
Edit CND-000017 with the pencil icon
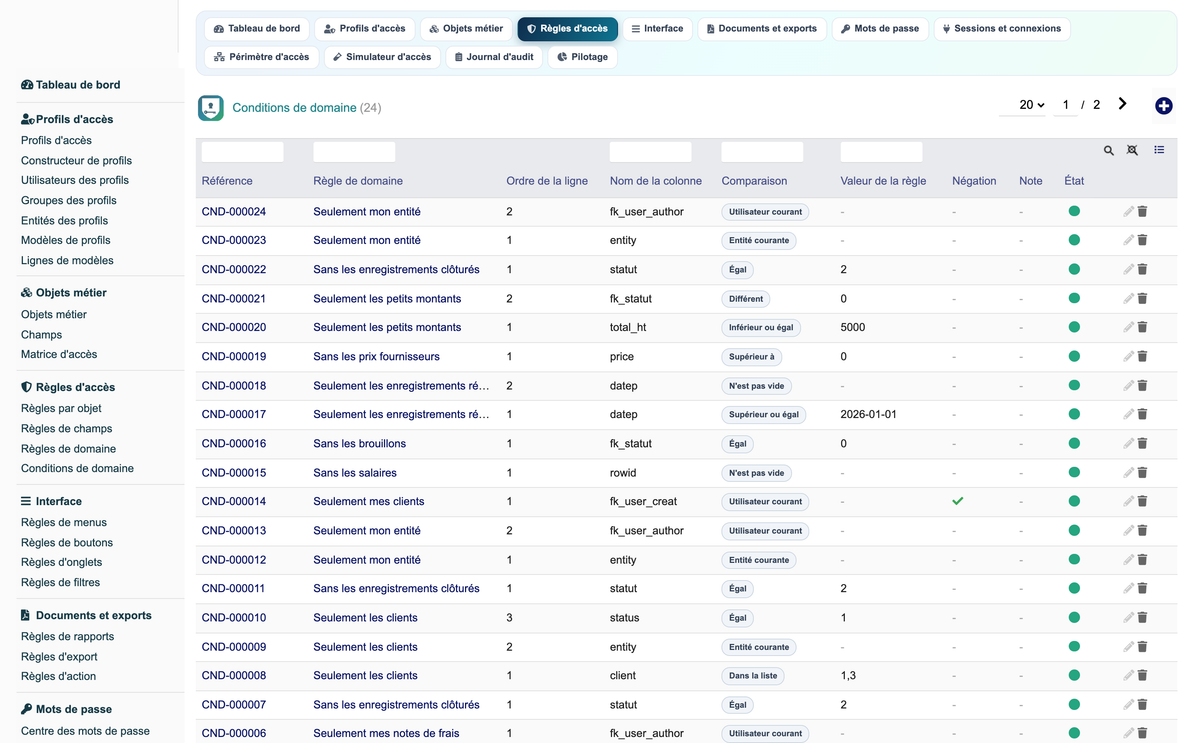pos(1128,414)
